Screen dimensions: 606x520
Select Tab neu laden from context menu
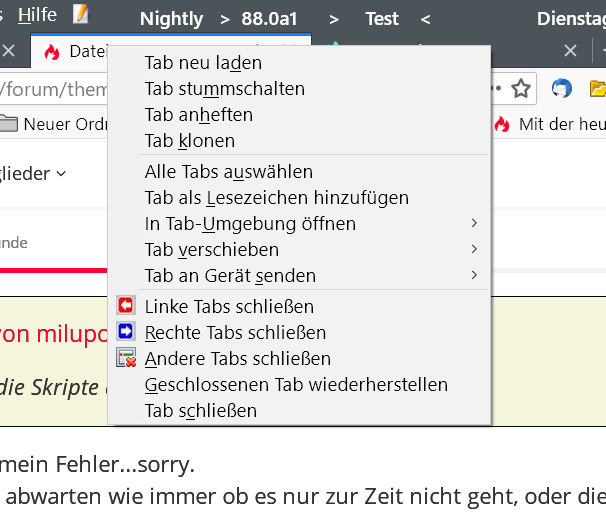[203, 63]
